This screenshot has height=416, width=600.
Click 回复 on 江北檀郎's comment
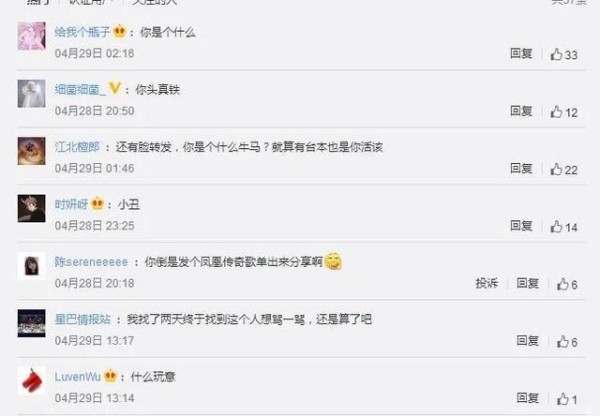click(521, 168)
